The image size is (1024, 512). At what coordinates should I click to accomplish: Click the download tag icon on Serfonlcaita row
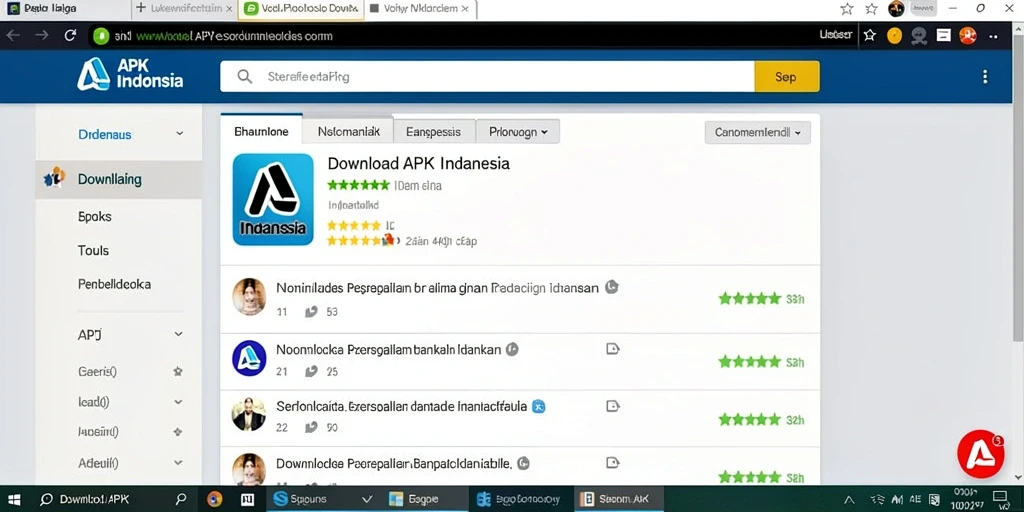(613, 406)
